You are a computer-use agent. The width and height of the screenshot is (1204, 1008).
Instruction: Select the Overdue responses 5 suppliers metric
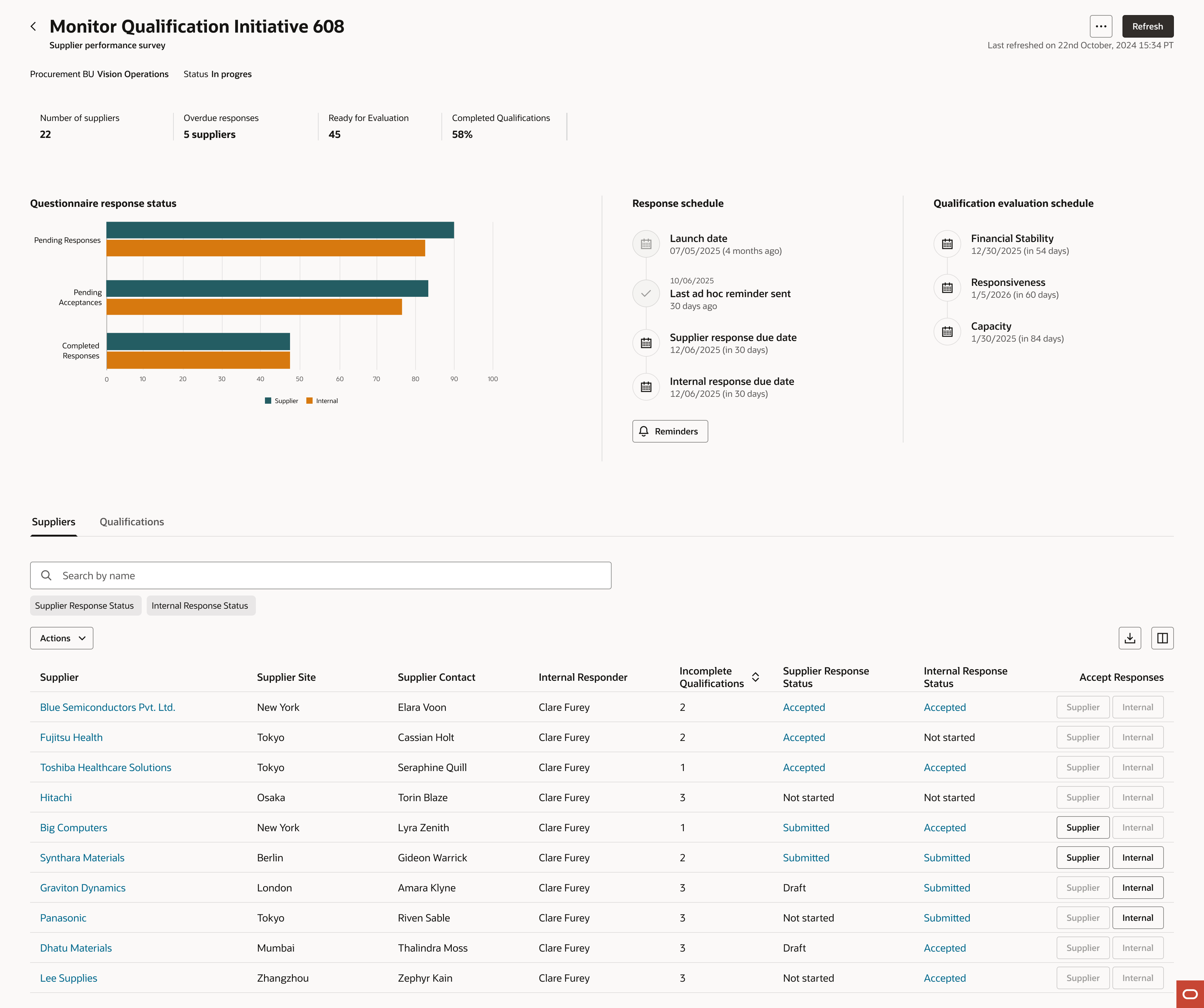coord(221,126)
